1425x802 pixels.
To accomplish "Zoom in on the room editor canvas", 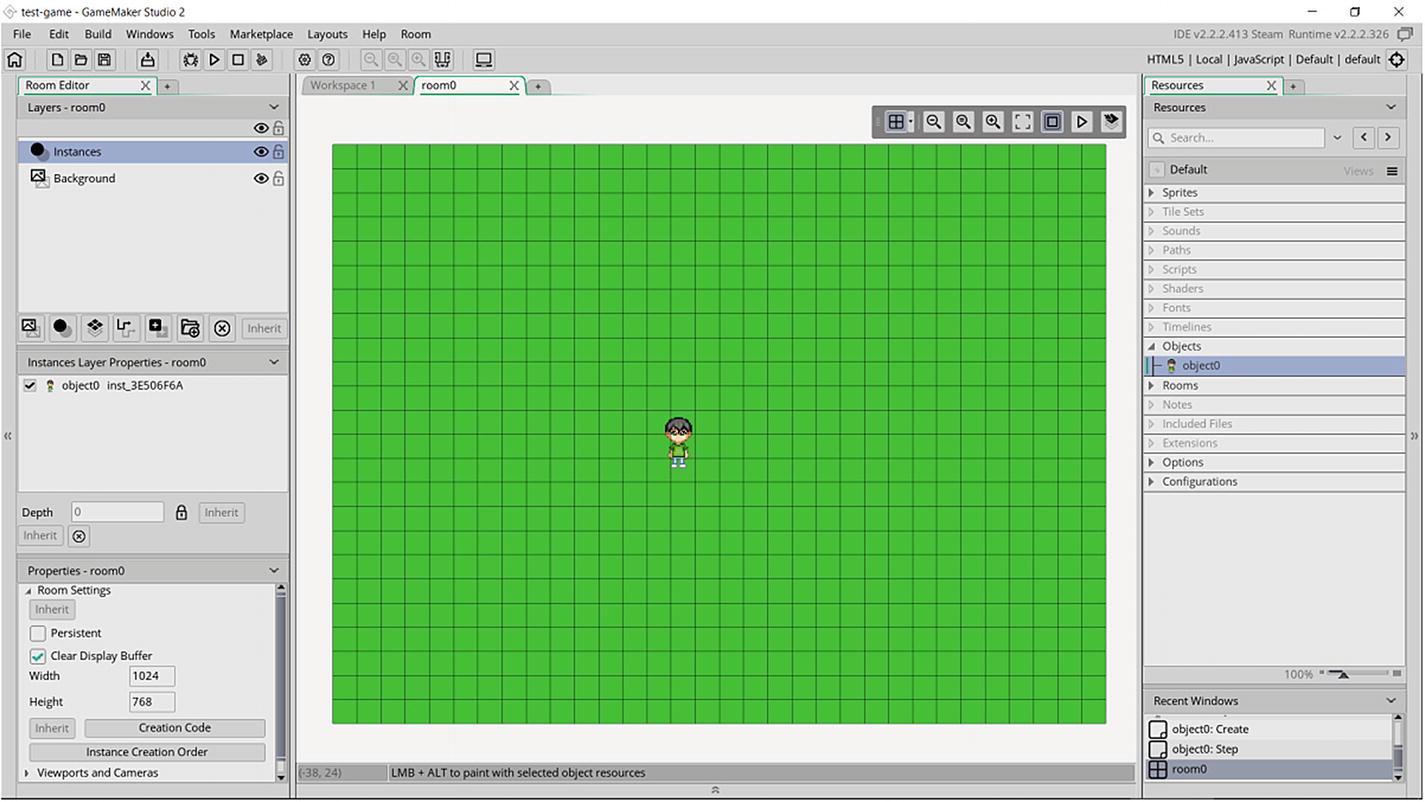I will coord(993,122).
